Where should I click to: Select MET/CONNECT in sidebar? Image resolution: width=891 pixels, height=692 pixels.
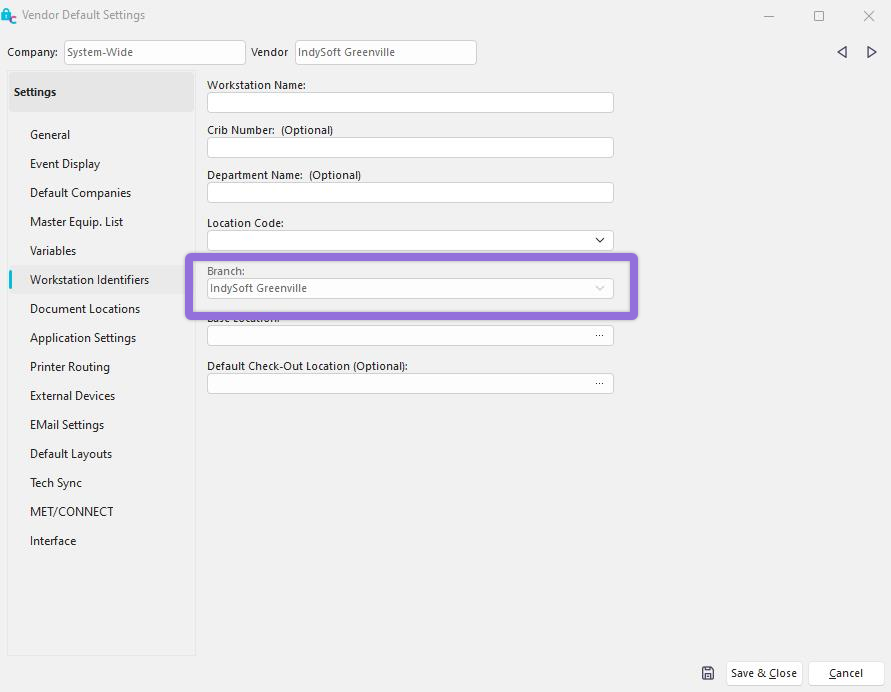pyautogui.click(x=72, y=512)
